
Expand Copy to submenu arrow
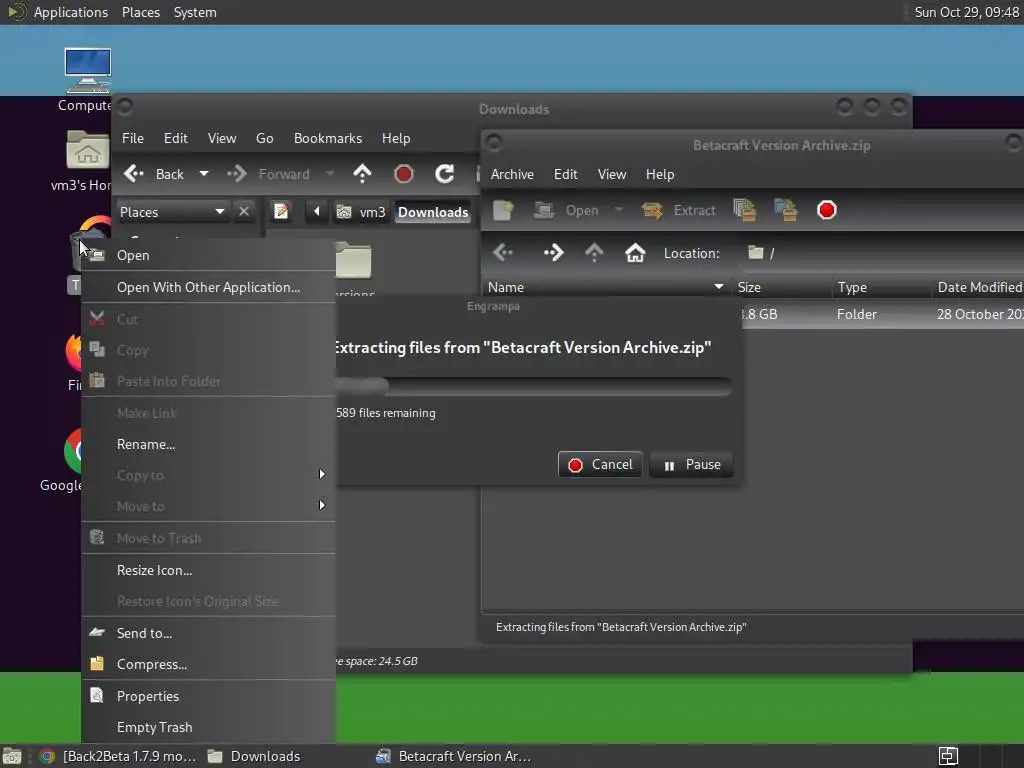tap(322, 475)
